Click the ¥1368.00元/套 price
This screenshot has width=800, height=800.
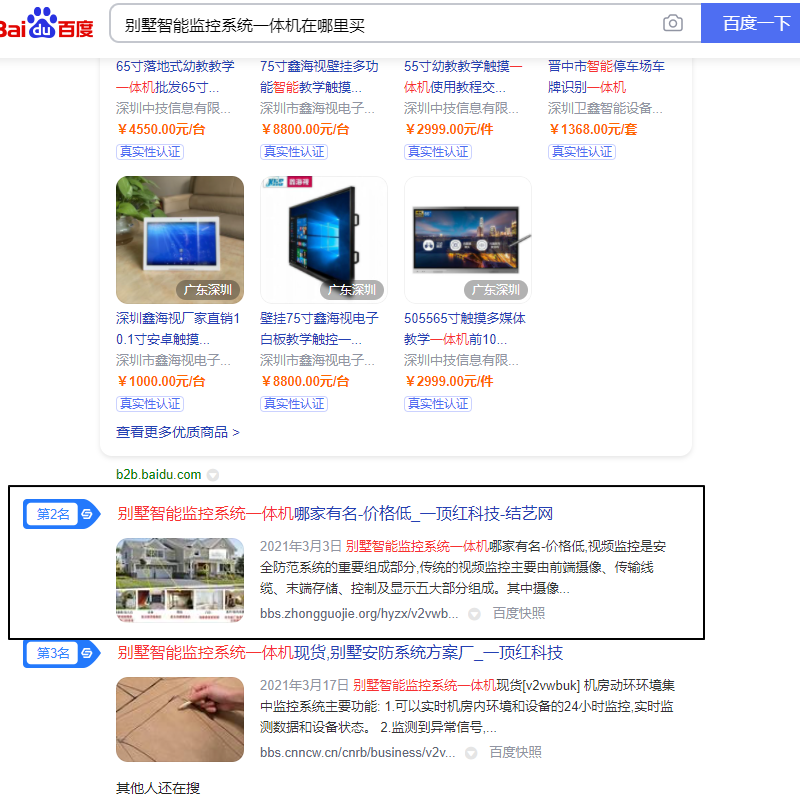tap(593, 130)
